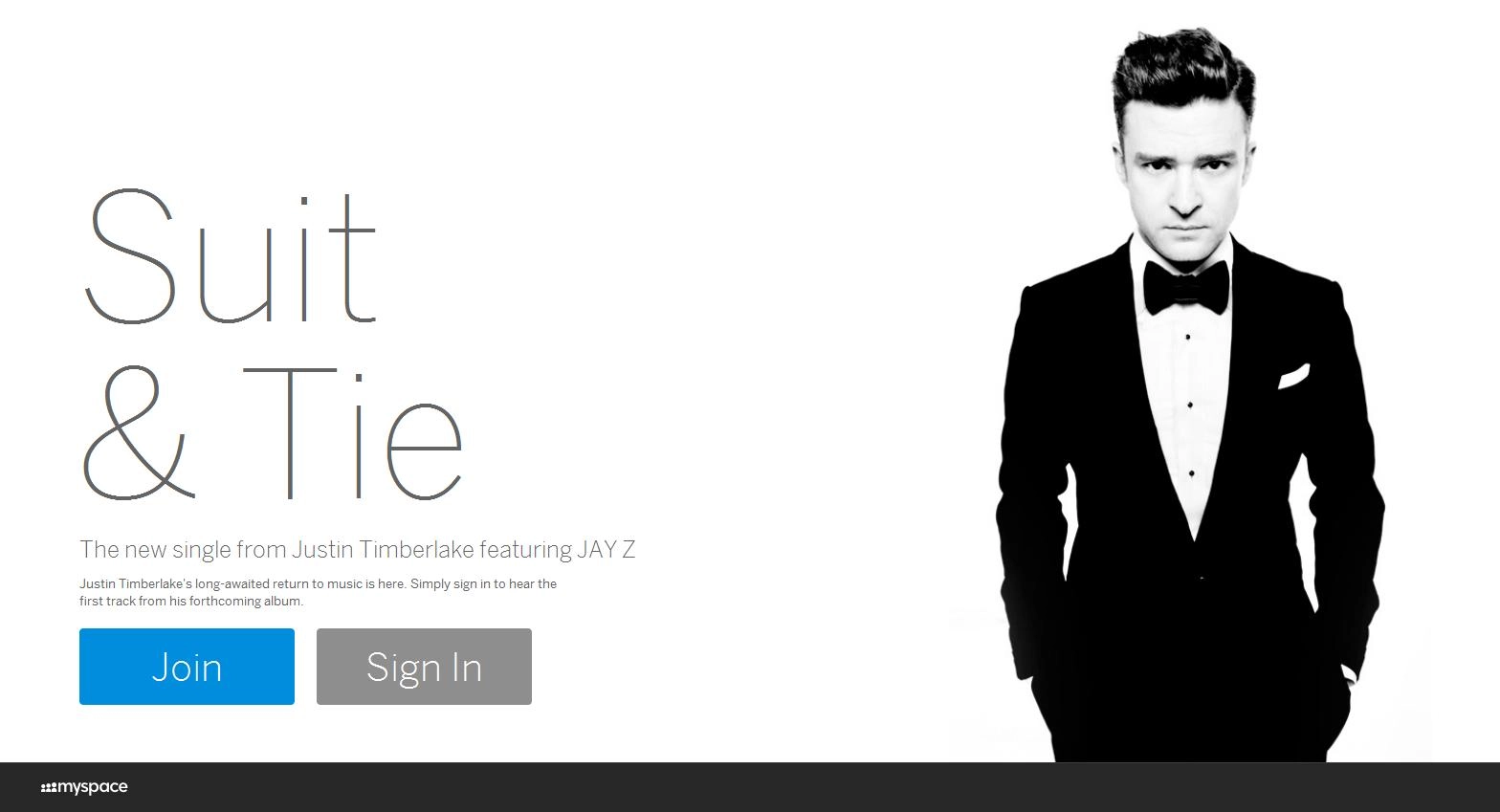Select the large "Suit" headline word

click(230, 256)
